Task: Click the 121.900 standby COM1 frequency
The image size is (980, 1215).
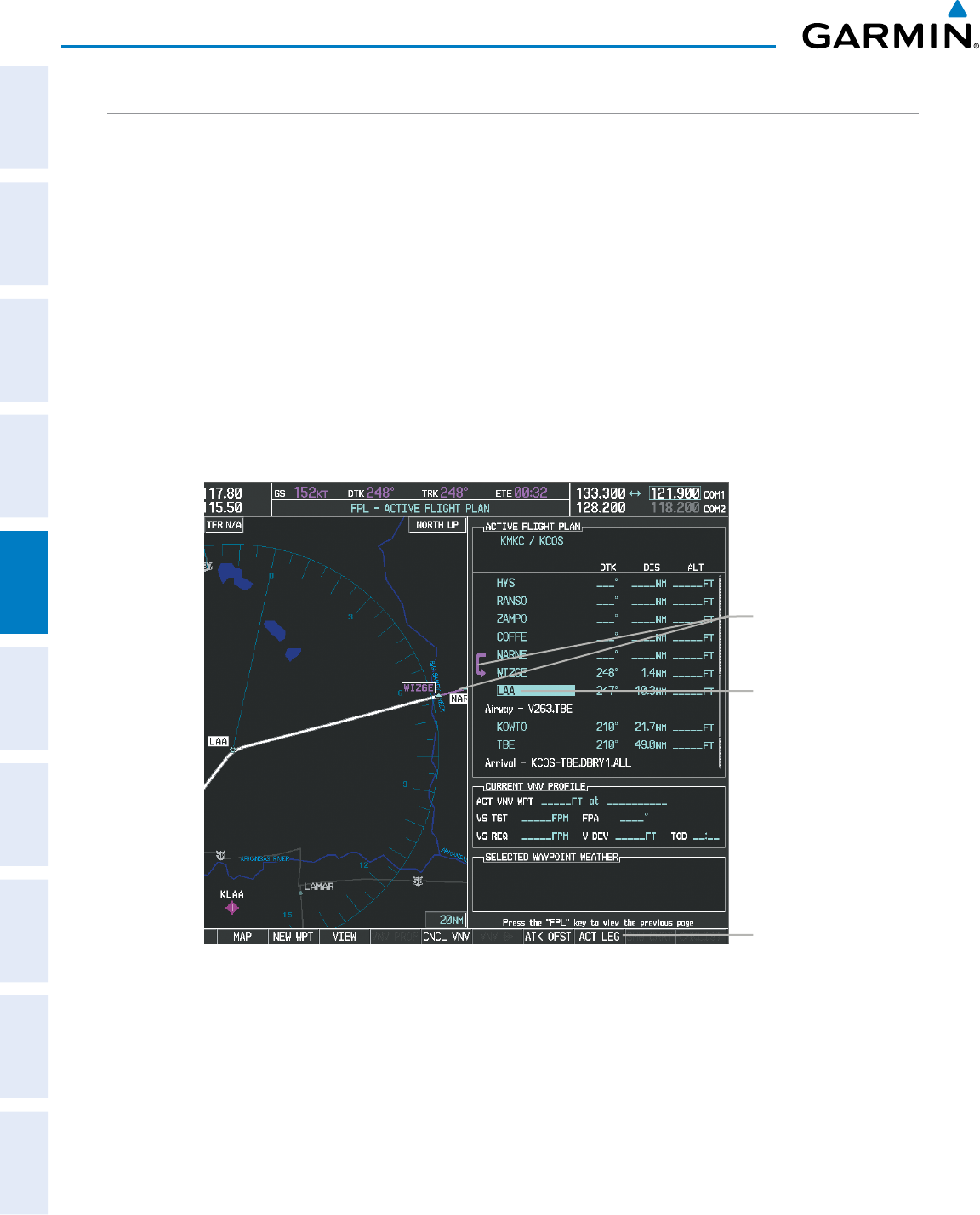Action: pyautogui.click(x=675, y=493)
